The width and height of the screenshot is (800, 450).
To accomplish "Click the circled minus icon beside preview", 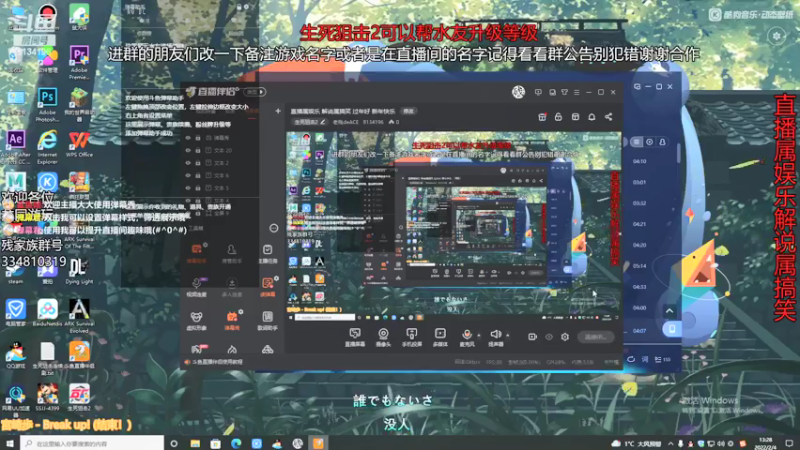I will tap(274, 228).
